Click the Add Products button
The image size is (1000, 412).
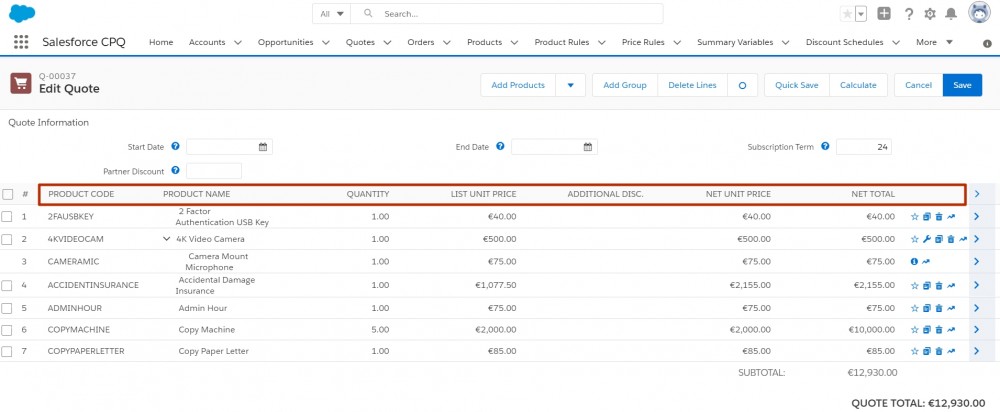point(518,85)
